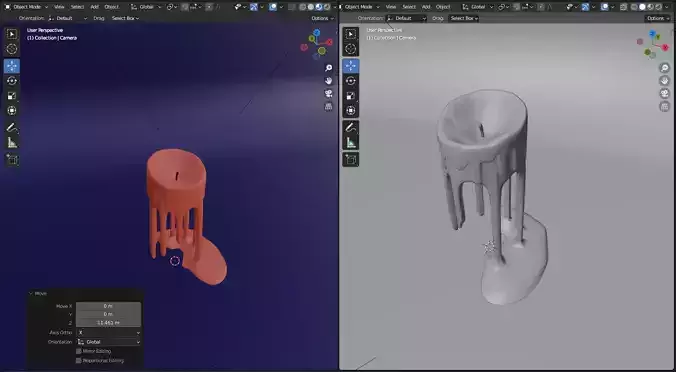Image resolution: width=676 pixels, height=372 pixels.
Task: Select the Add Cube tool in left viewport
Action: pos(12,159)
